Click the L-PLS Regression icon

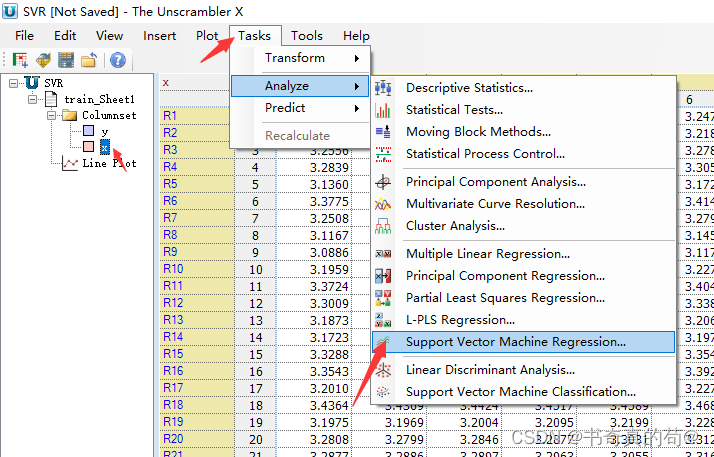coord(383,320)
